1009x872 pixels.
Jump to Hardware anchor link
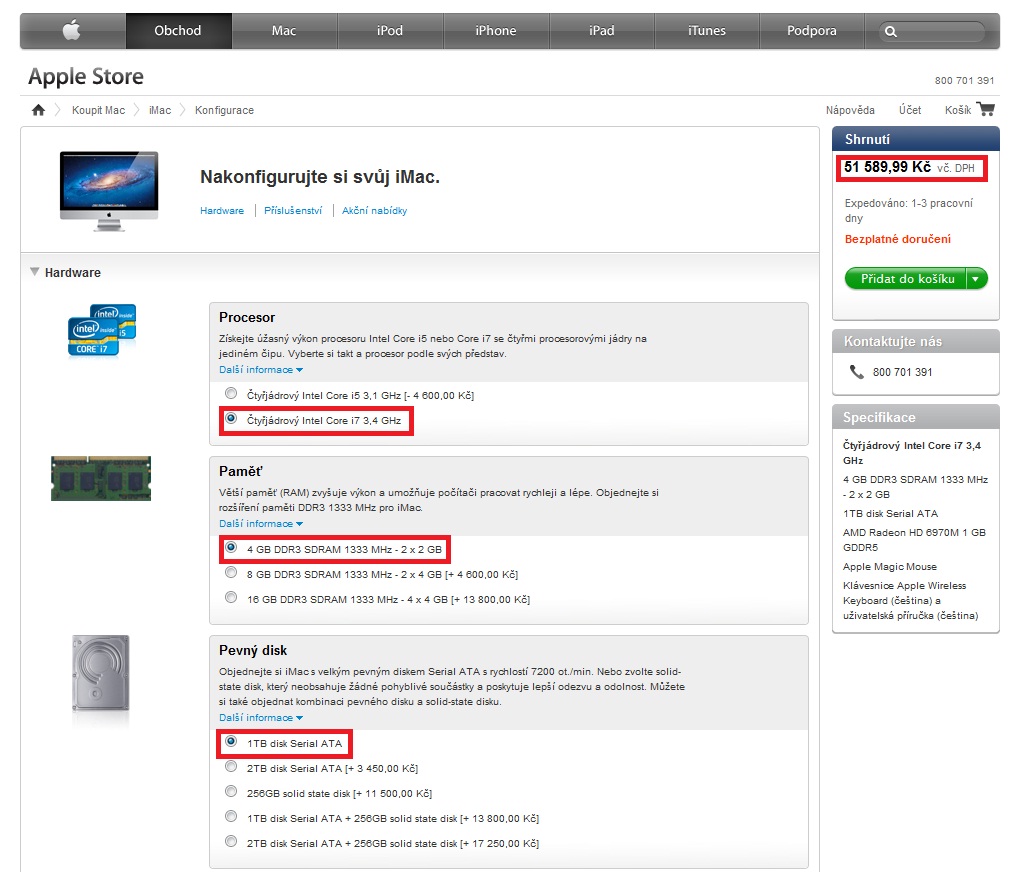[x=222, y=210]
